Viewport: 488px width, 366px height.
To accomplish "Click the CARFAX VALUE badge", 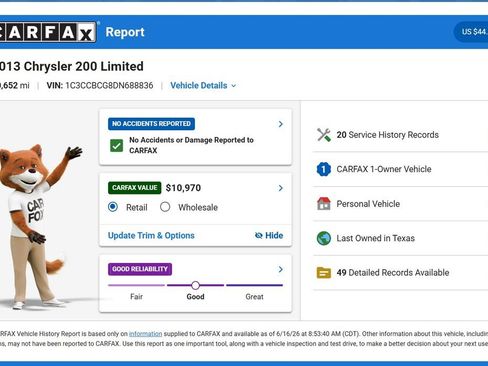I will click(135, 188).
